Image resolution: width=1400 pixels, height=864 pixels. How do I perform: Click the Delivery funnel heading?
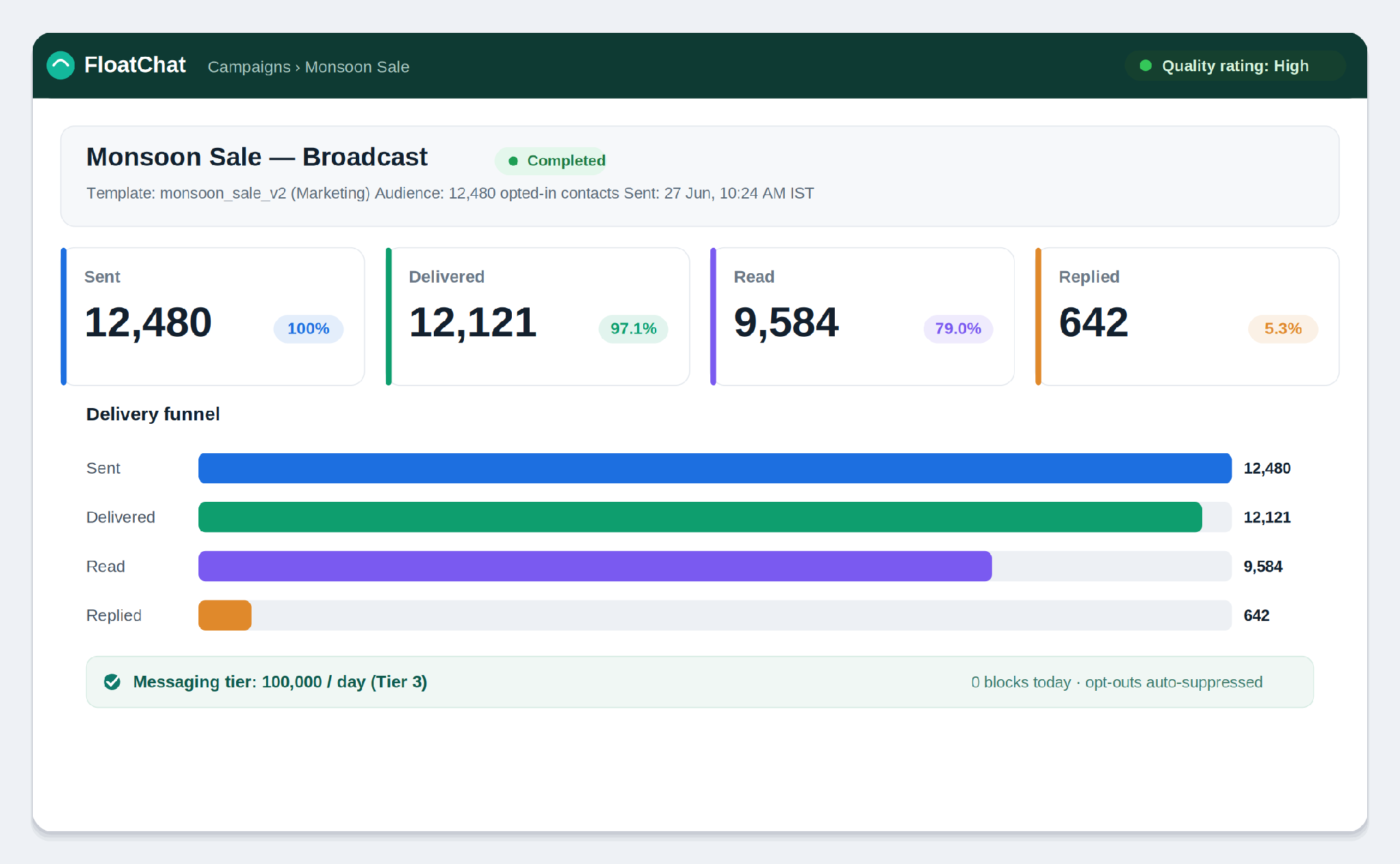tap(153, 414)
